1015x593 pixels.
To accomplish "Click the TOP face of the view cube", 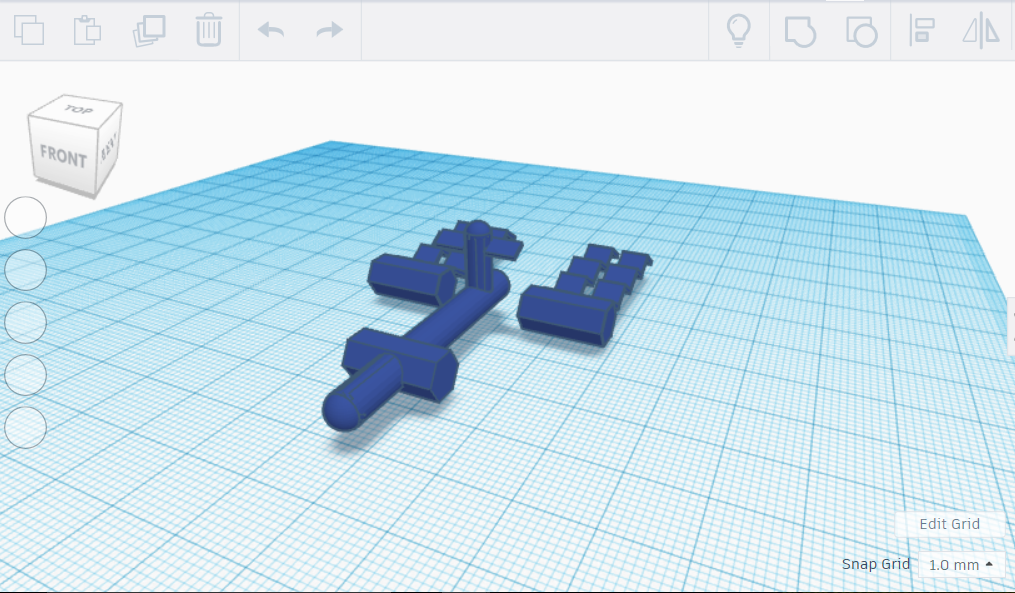I will [x=76, y=109].
